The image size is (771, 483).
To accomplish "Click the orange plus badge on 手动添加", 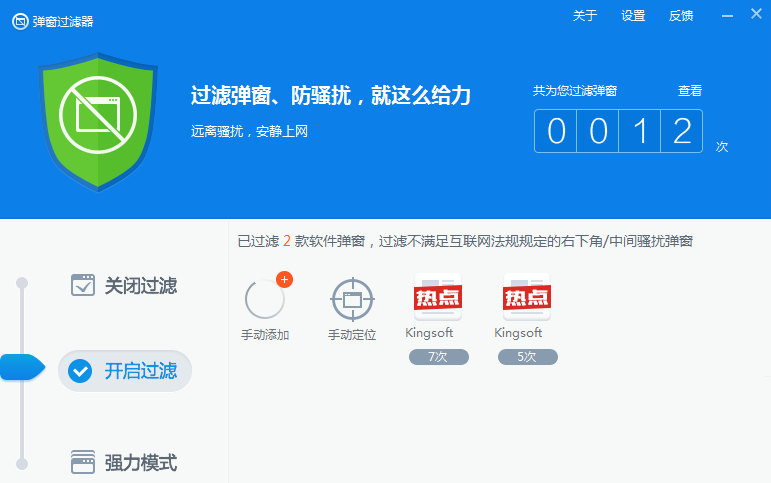I will [x=284, y=279].
